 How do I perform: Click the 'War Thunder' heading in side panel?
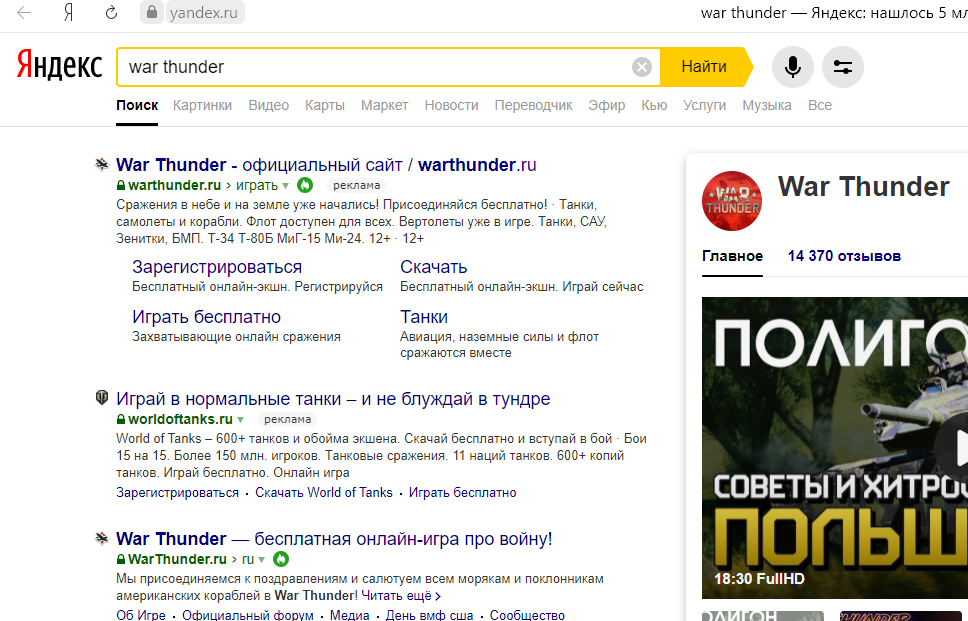click(863, 186)
